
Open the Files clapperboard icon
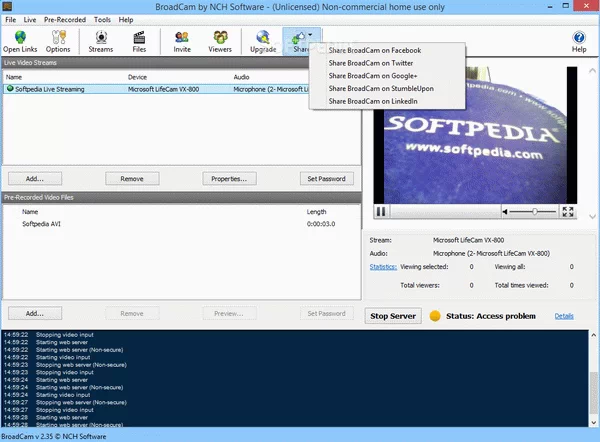139,38
